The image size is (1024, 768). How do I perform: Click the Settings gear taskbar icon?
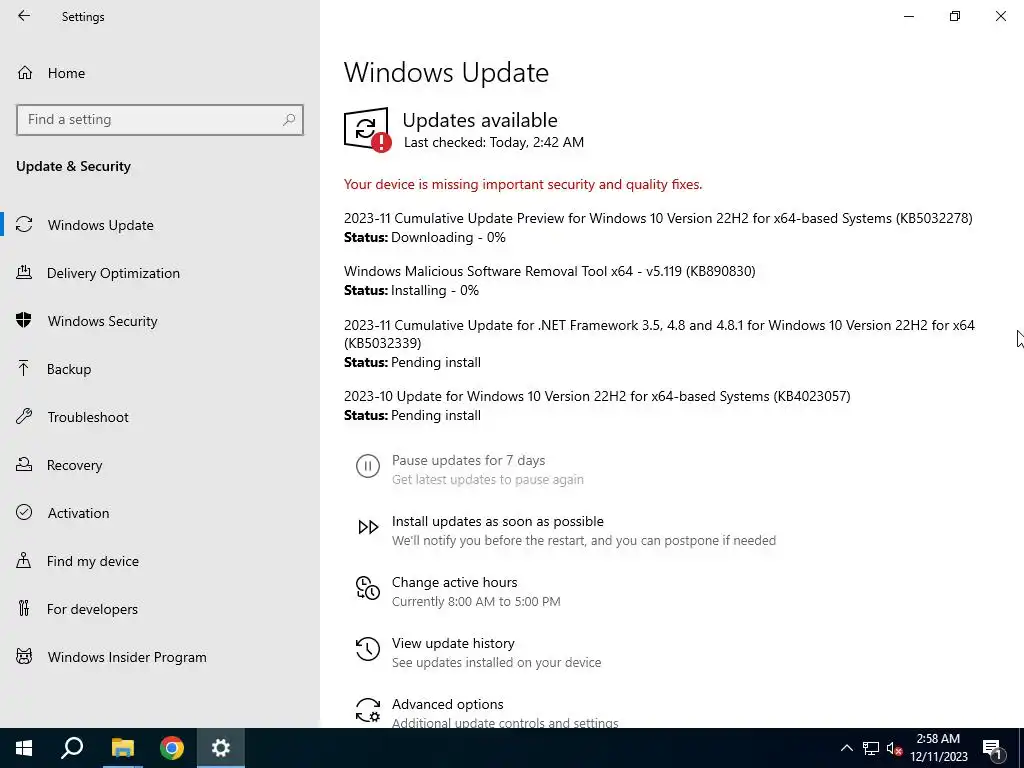click(x=221, y=748)
